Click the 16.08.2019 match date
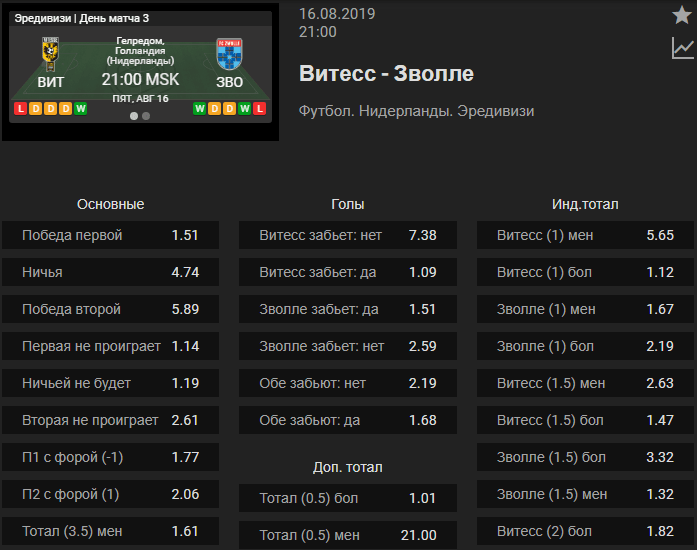697x550 pixels. pyautogui.click(x=337, y=14)
